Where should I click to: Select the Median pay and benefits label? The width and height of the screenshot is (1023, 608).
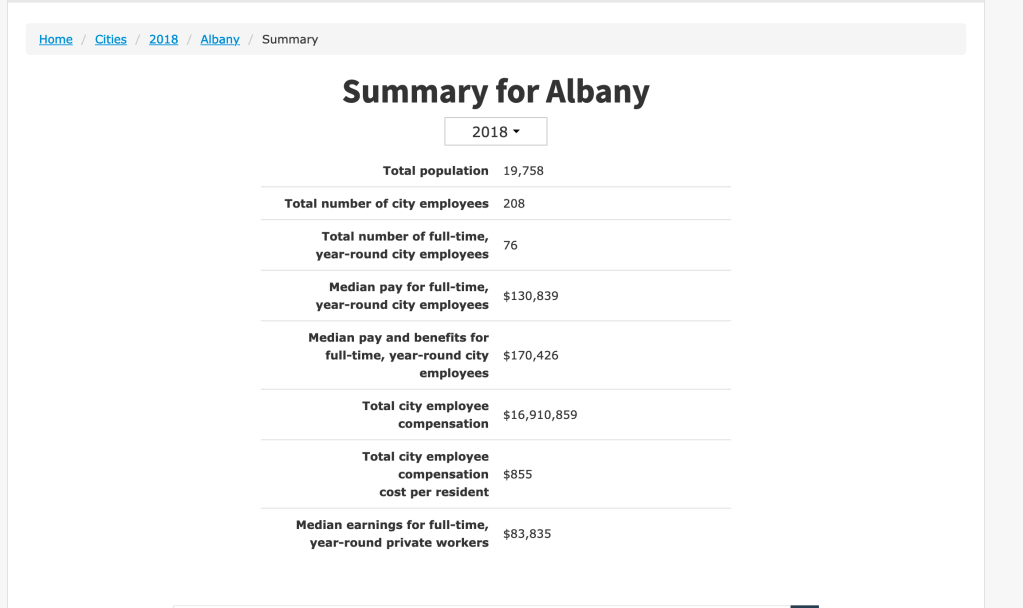point(398,355)
